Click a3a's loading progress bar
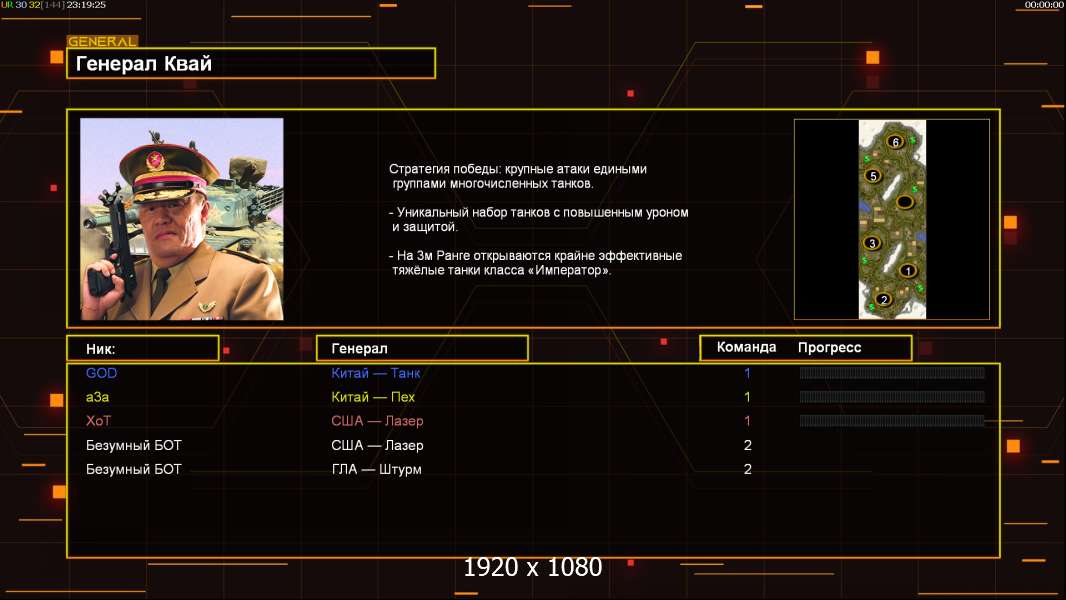Screen dimensions: 1066x600 pyautogui.click(x=892, y=397)
